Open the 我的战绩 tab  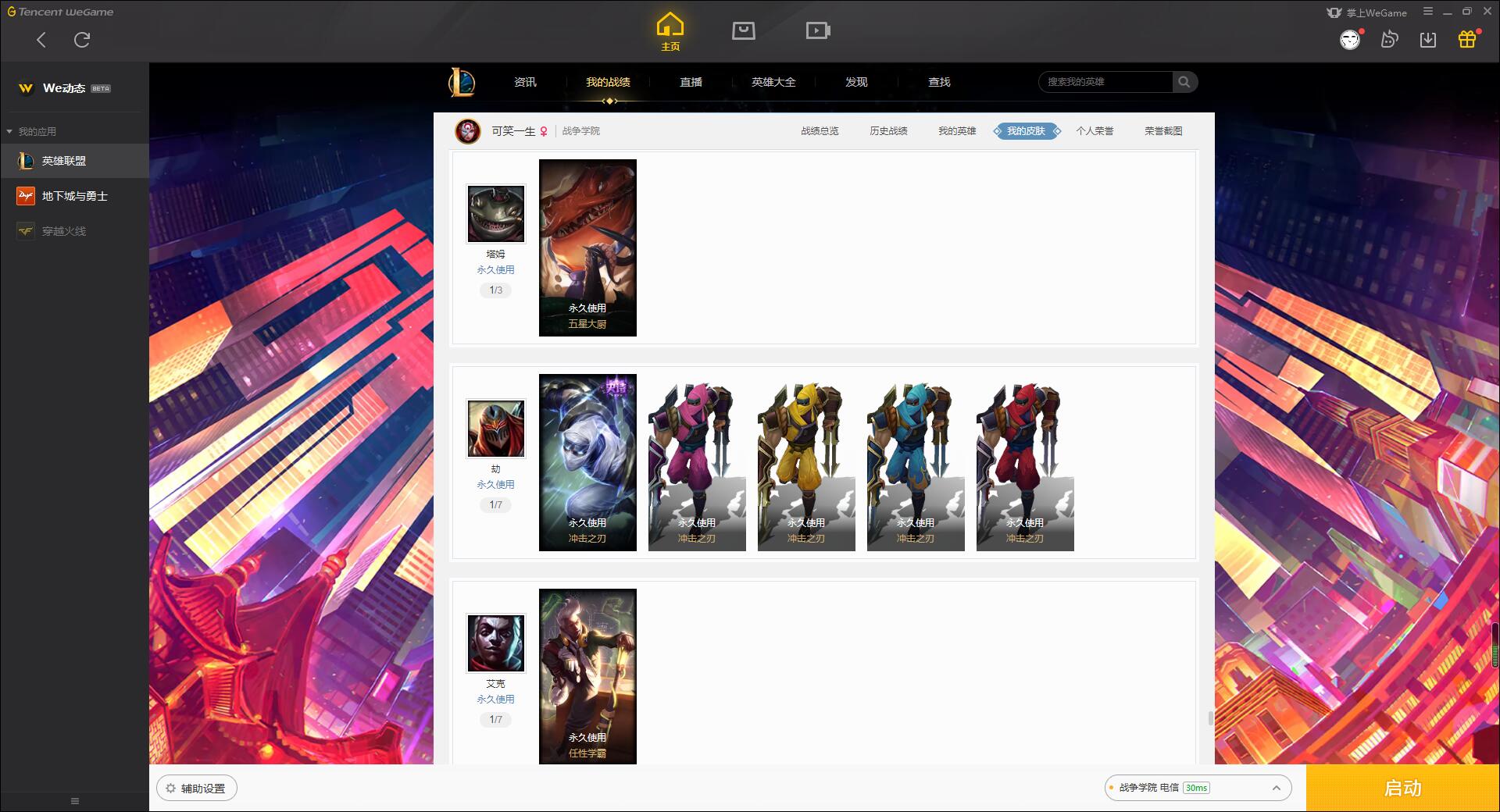pos(608,82)
